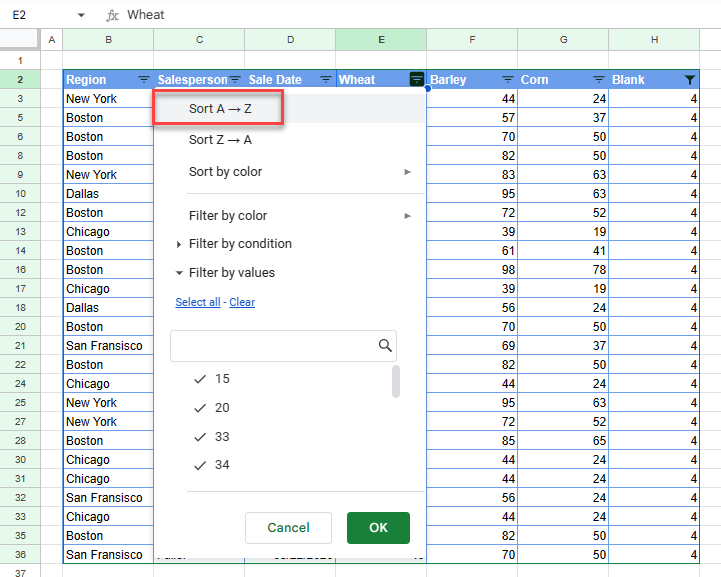Click the filter values search field

pos(272,346)
